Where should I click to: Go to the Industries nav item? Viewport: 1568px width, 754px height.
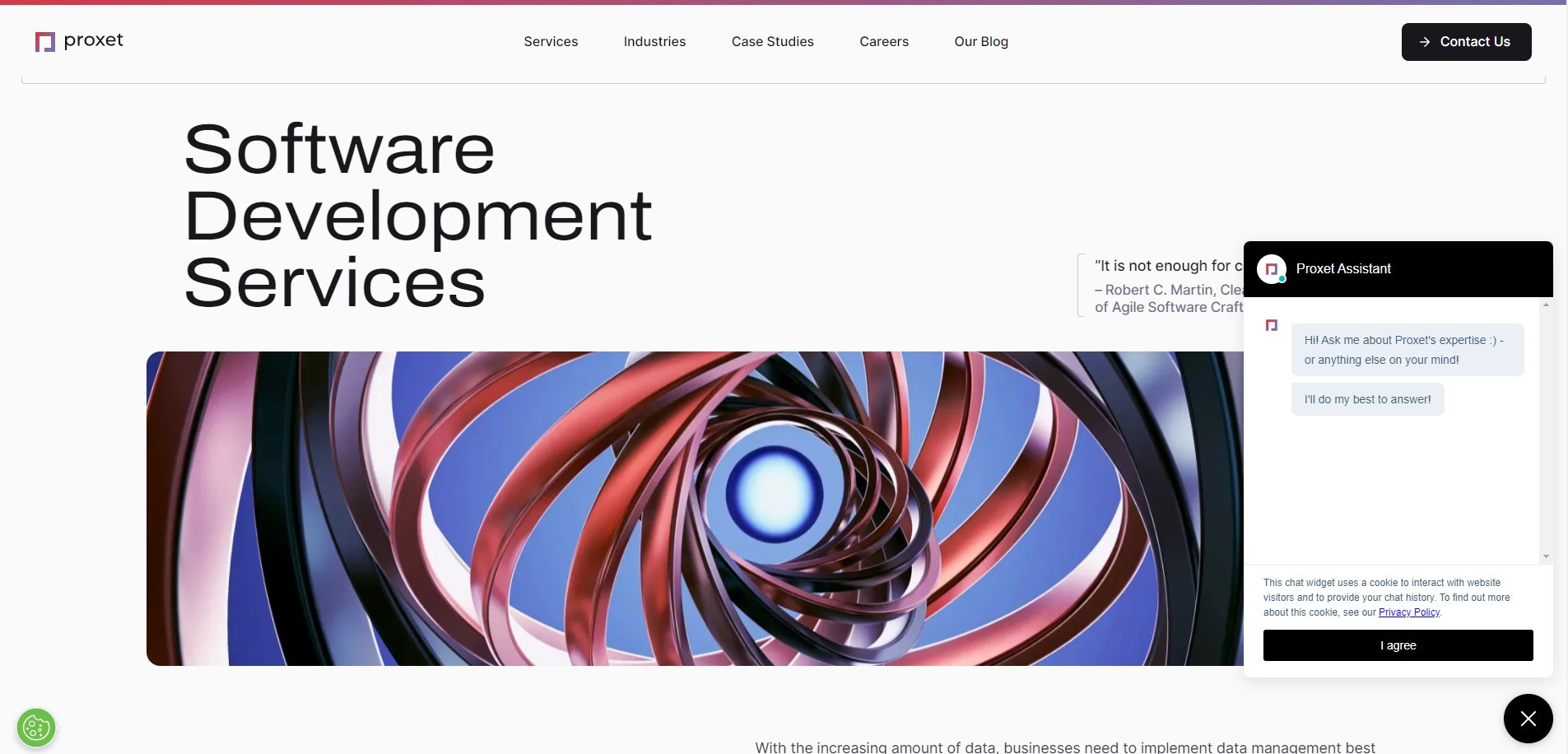654,41
